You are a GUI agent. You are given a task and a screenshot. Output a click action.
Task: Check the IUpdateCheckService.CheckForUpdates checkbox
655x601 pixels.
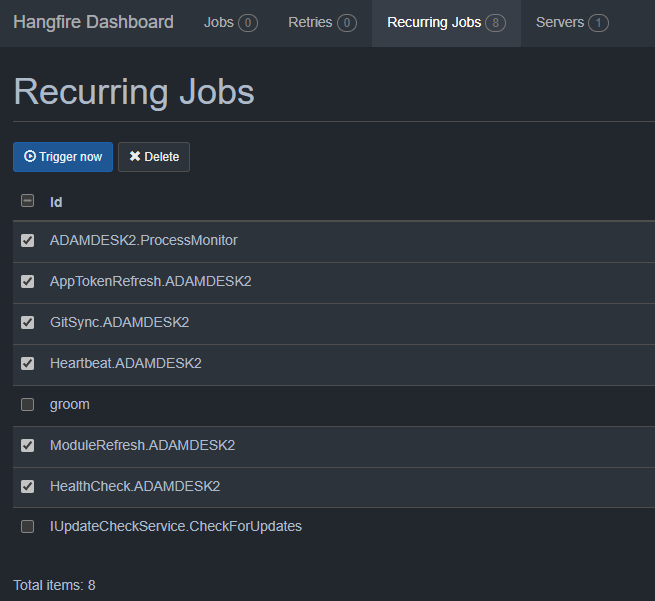click(x=28, y=526)
